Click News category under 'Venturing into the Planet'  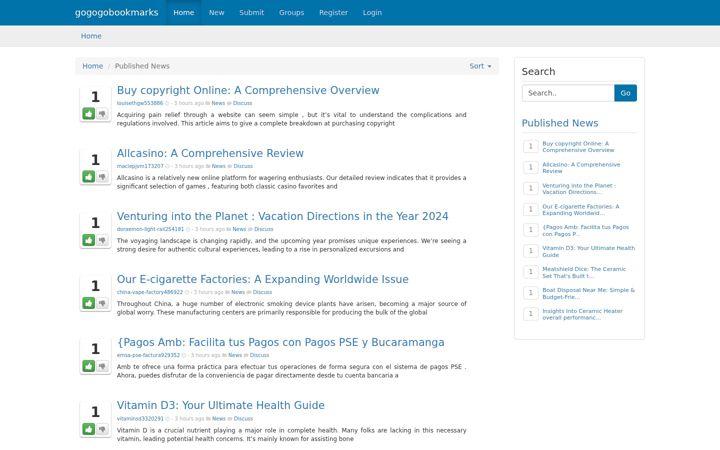click(x=239, y=229)
